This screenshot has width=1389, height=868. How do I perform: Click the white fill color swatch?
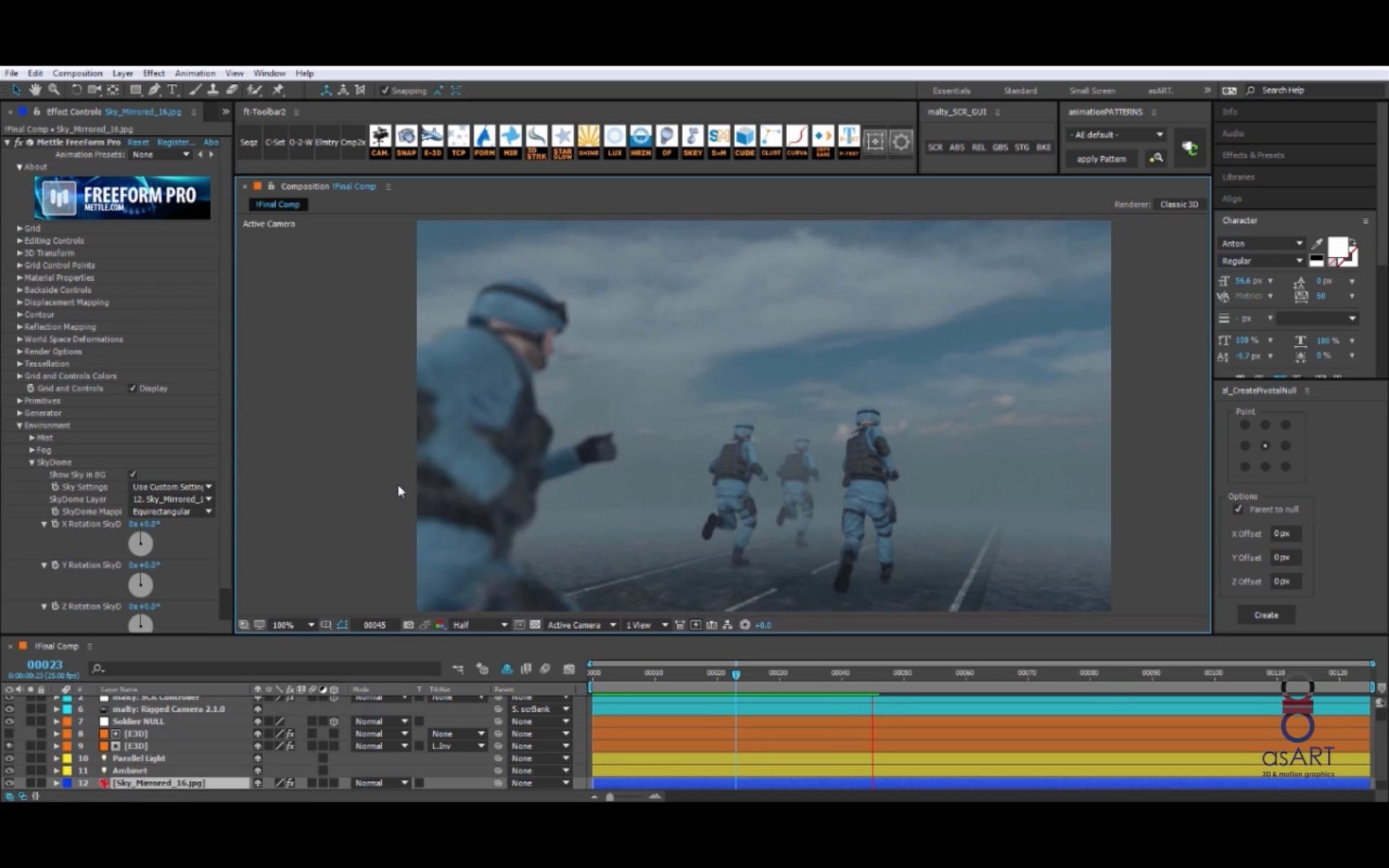click(1337, 246)
